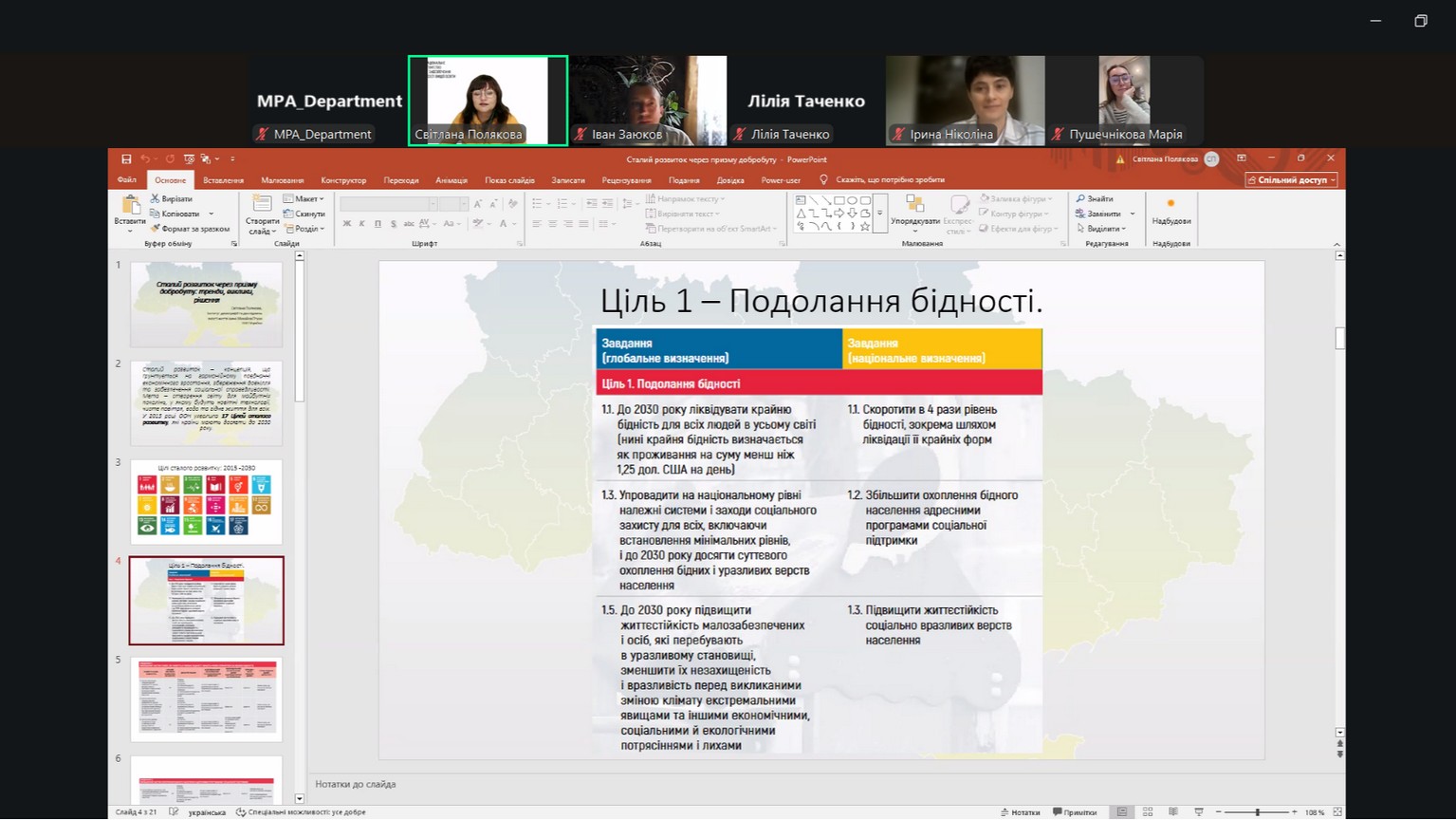Screen dimensions: 1456x820
Task: Open the Arrange (Упорядкувати) tool
Action: tap(915, 210)
